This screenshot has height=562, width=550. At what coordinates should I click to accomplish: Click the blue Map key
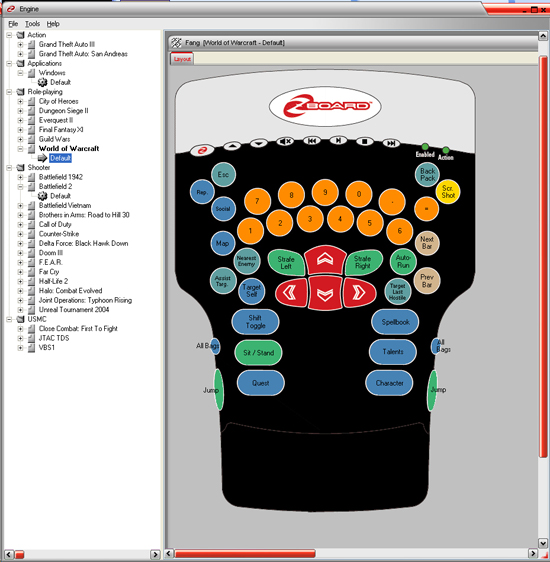(x=223, y=243)
